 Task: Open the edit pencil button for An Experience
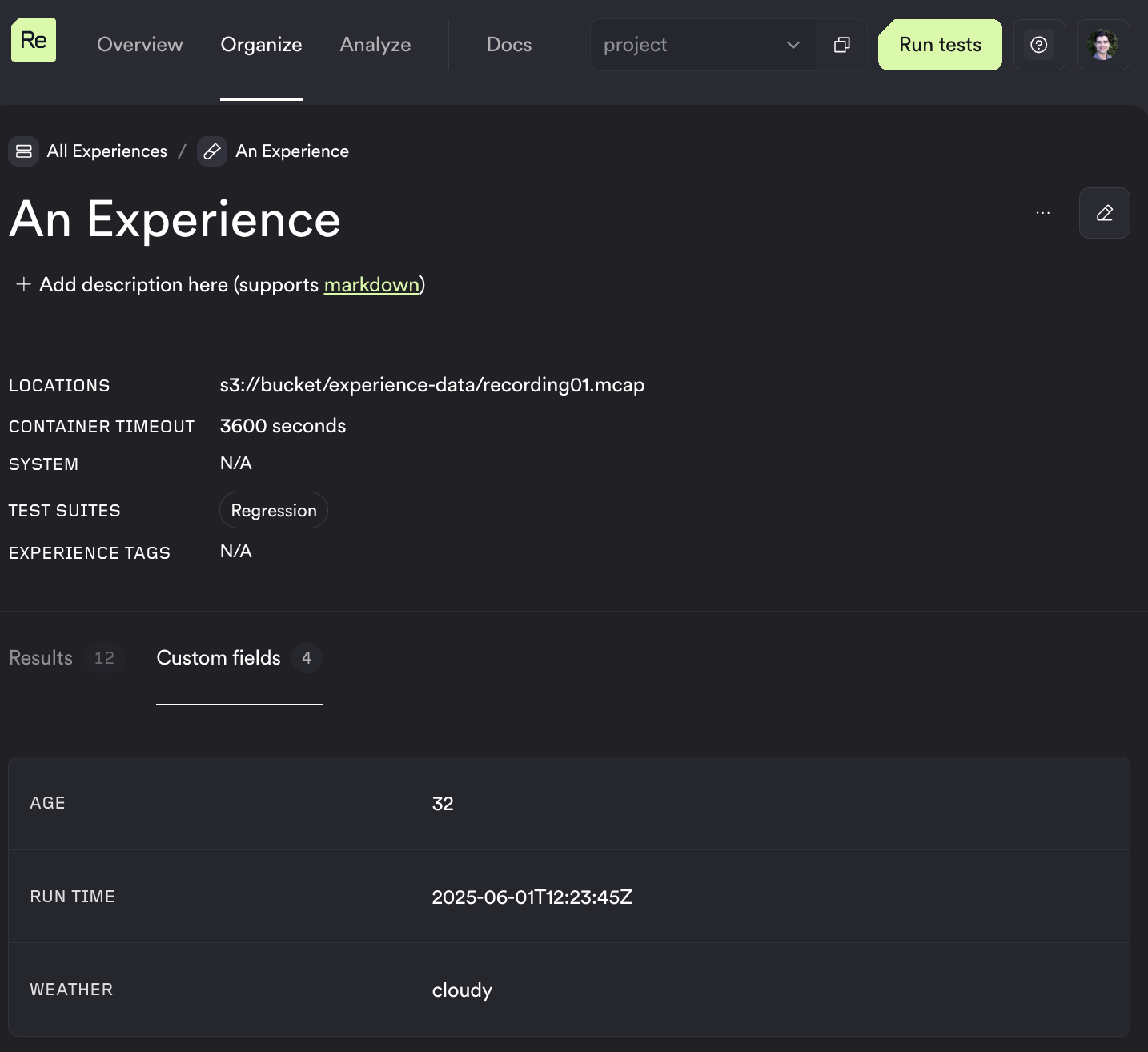1104,213
